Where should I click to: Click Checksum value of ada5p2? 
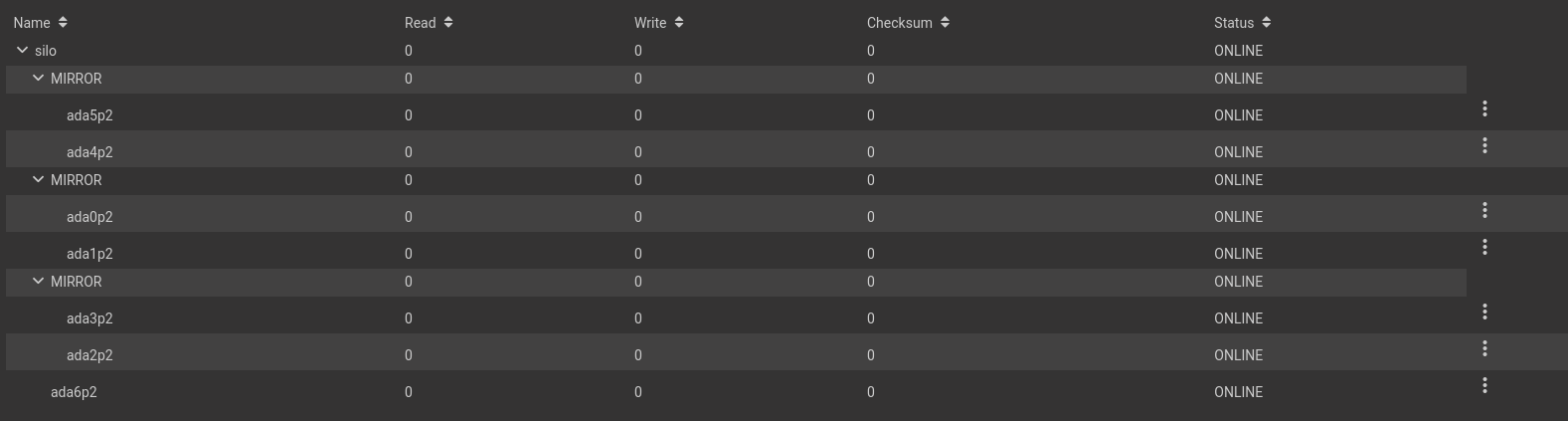click(x=871, y=115)
